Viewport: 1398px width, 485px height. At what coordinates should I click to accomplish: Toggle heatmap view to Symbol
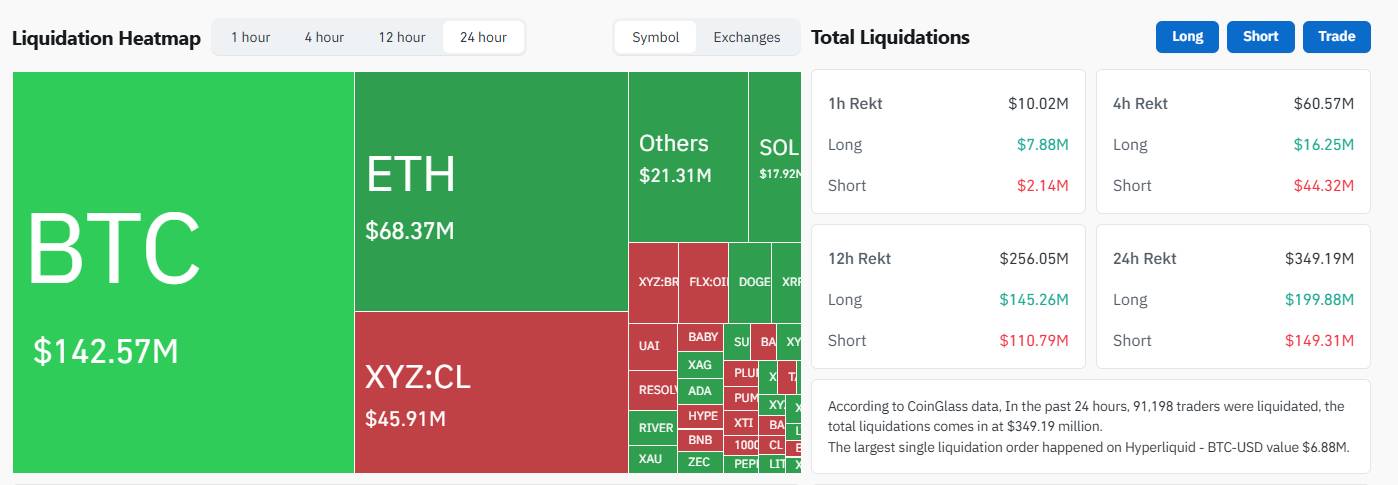click(655, 38)
